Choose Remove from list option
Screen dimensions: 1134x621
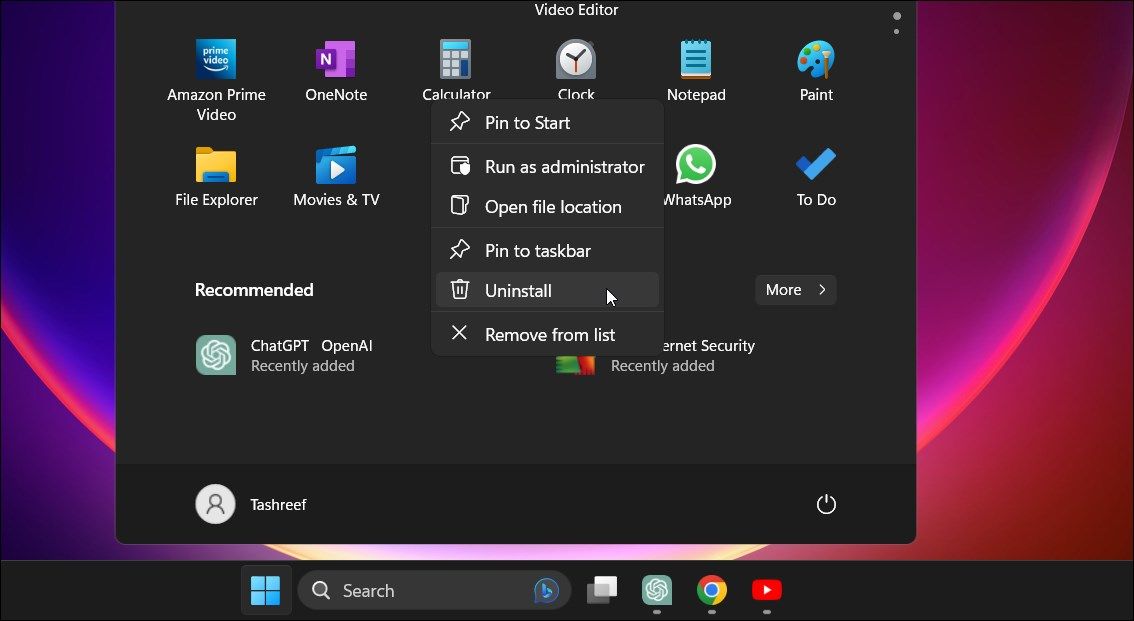pyautogui.click(x=548, y=334)
